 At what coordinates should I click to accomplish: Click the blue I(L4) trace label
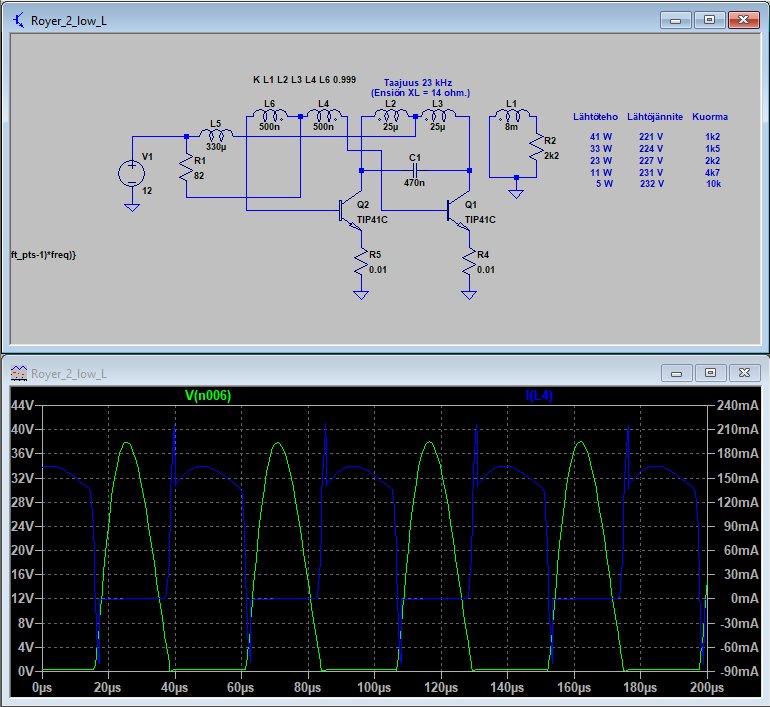point(539,395)
